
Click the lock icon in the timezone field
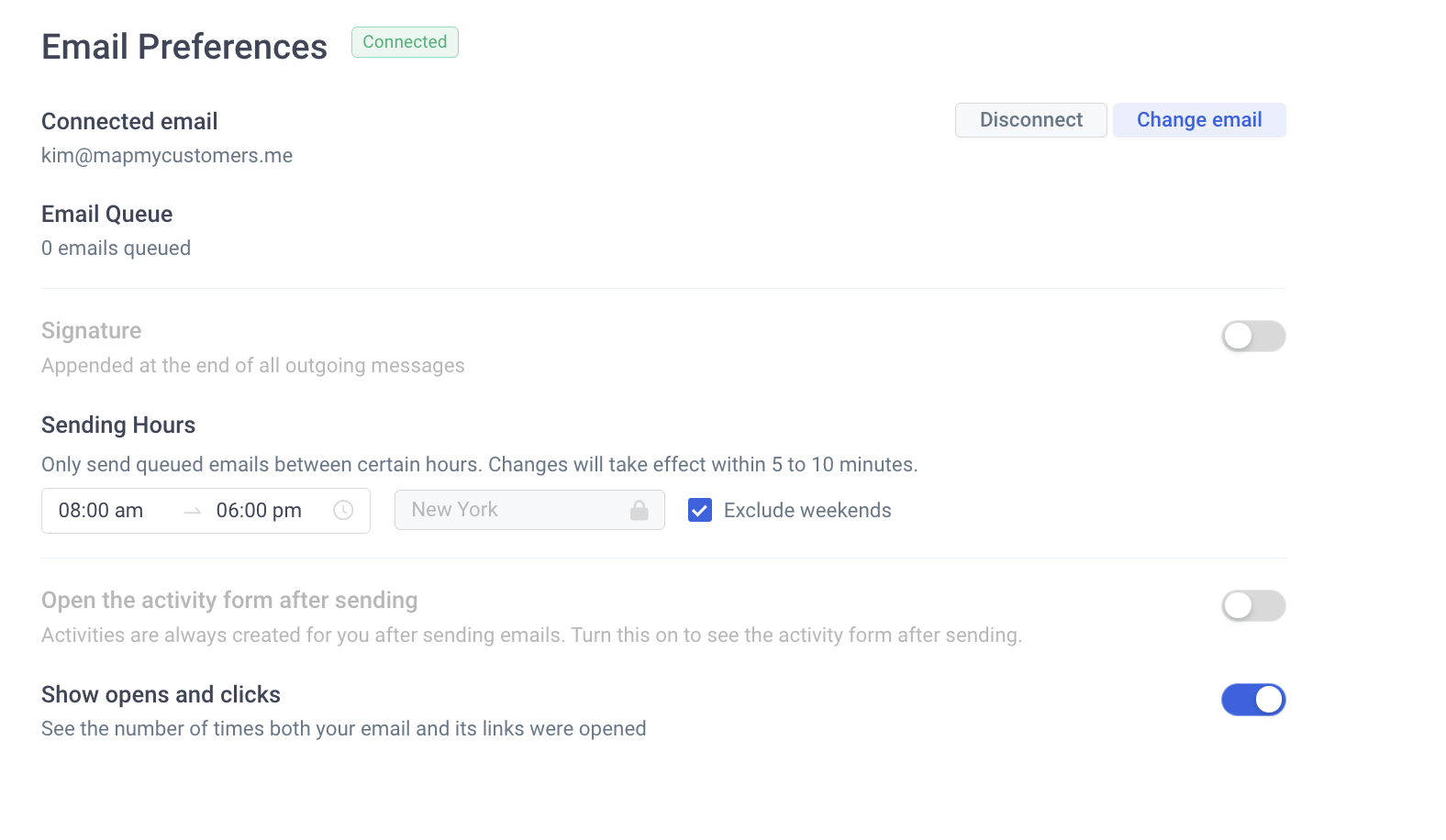click(640, 511)
